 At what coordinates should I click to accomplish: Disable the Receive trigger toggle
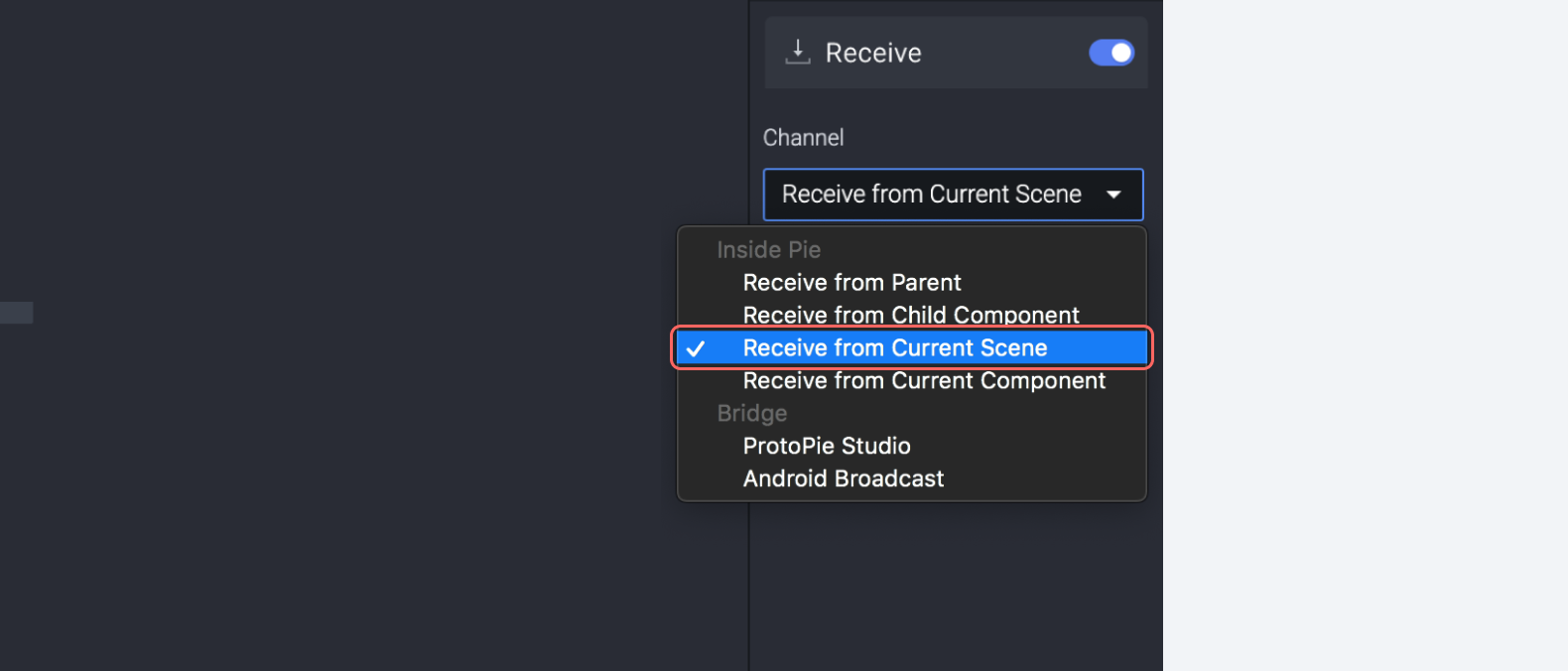[1111, 53]
